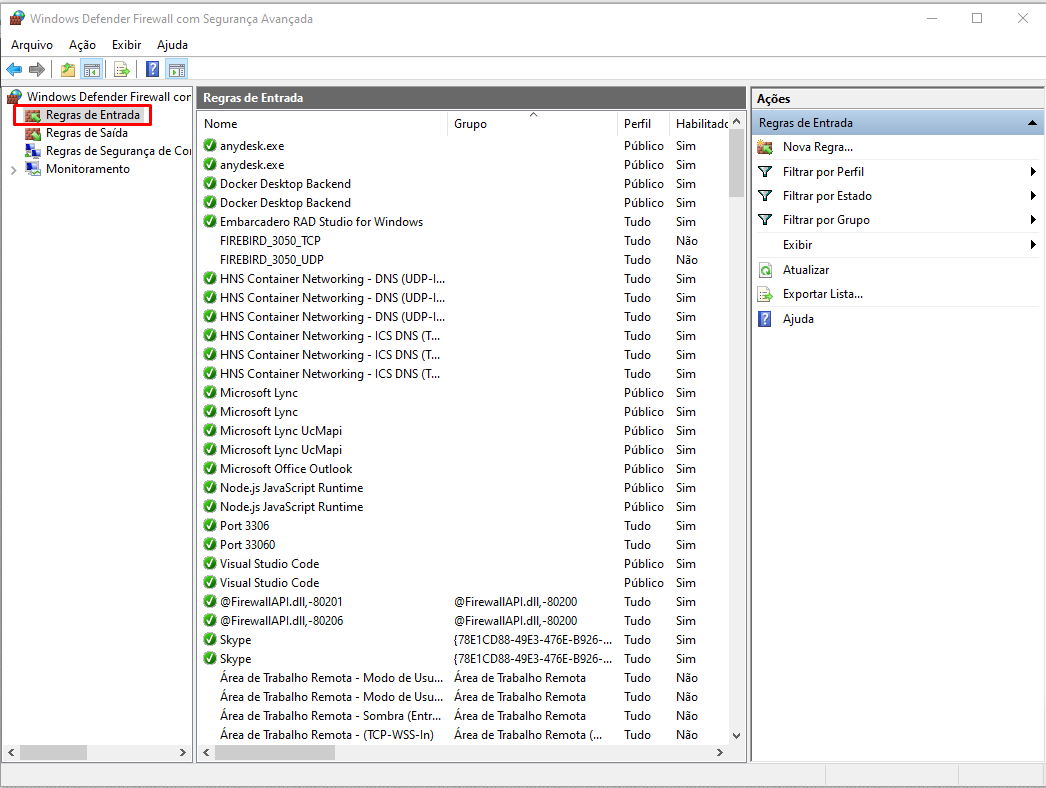This screenshot has width=1046, height=788.
Task: Click the Export List toolbar icon
Action: pos(121,69)
